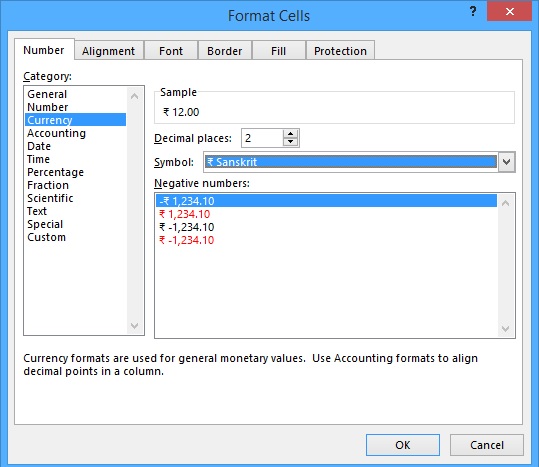Go to the Border tab
Image resolution: width=539 pixels, height=467 pixels.
pyautogui.click(x=224, y=51)
